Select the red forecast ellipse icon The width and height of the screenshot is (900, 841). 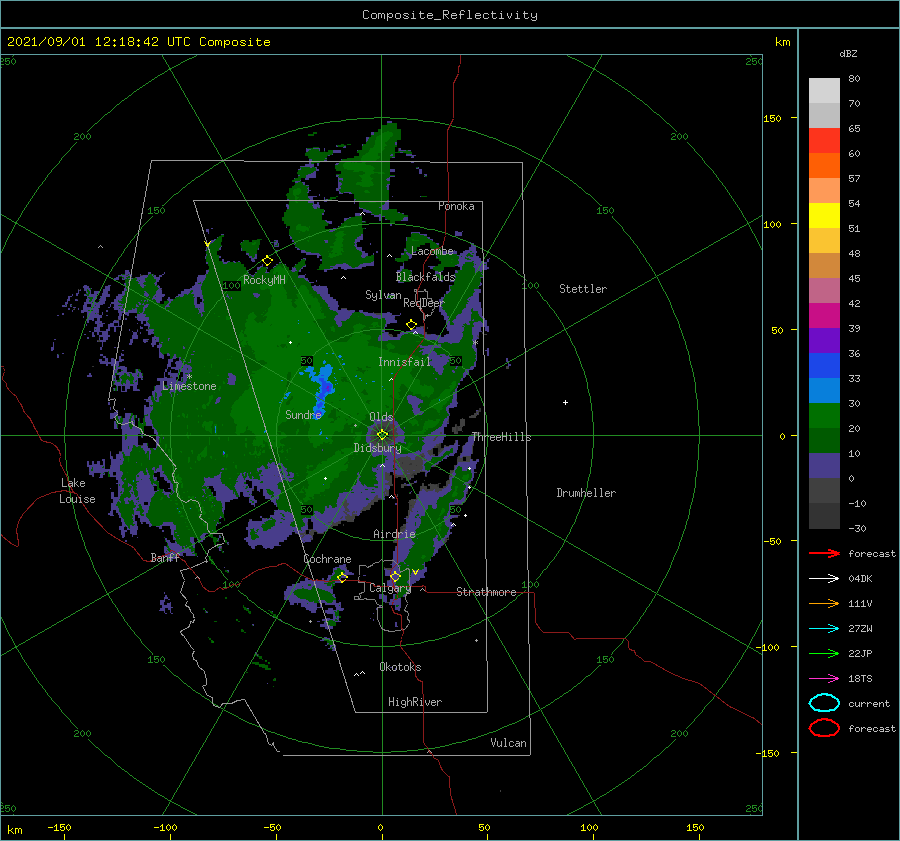point(824,728)
